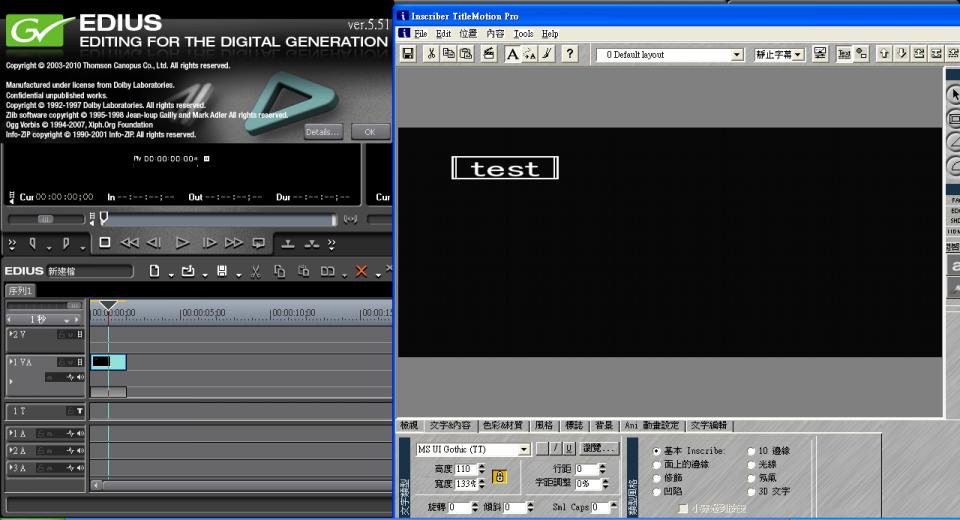Image resolution: width=960 pixels, height=520 pixels.
Task: Open the MS UI Gothic font dropdown
Action: (524, 450)
